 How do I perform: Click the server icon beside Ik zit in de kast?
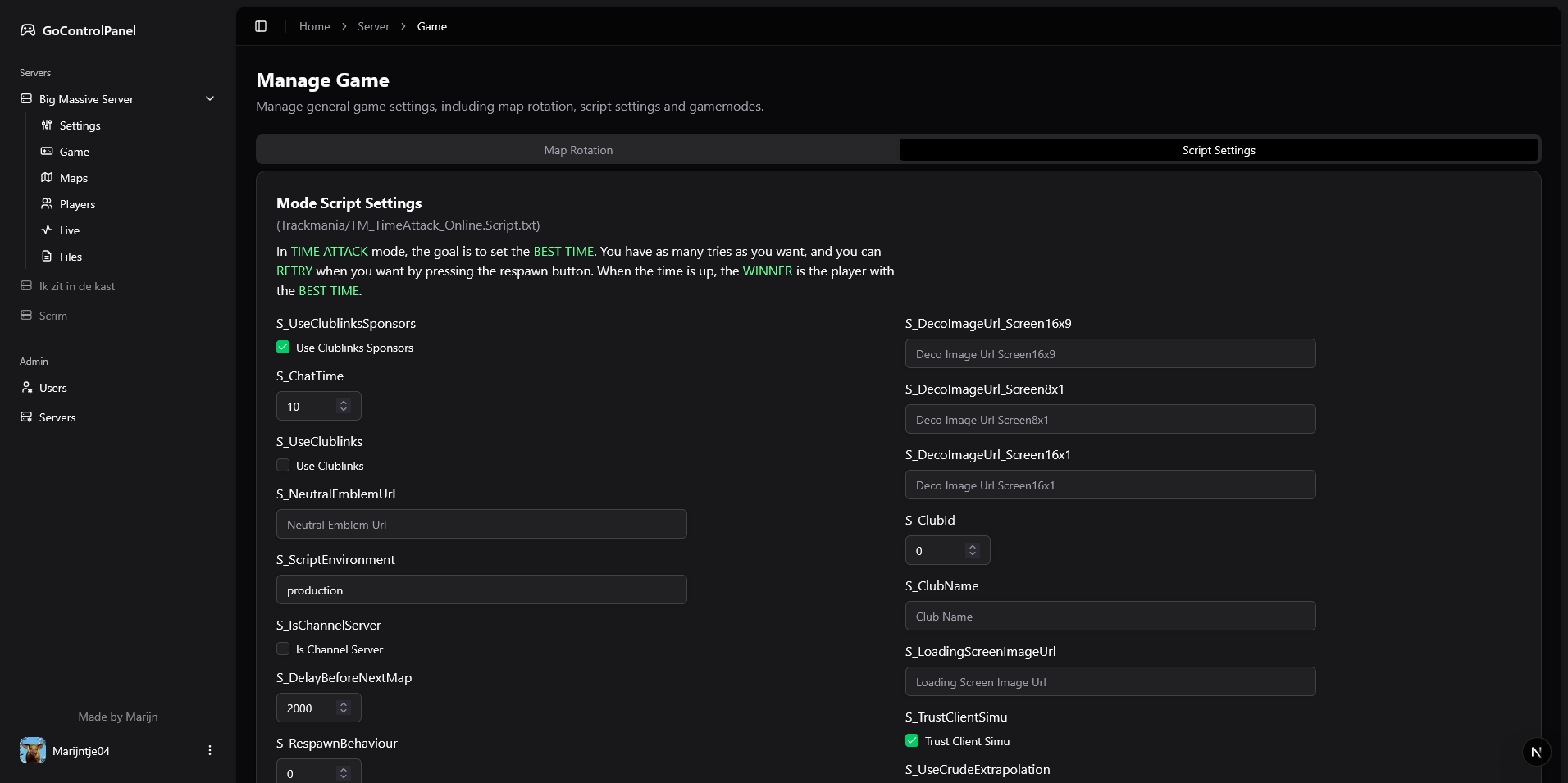pos(26,285)
